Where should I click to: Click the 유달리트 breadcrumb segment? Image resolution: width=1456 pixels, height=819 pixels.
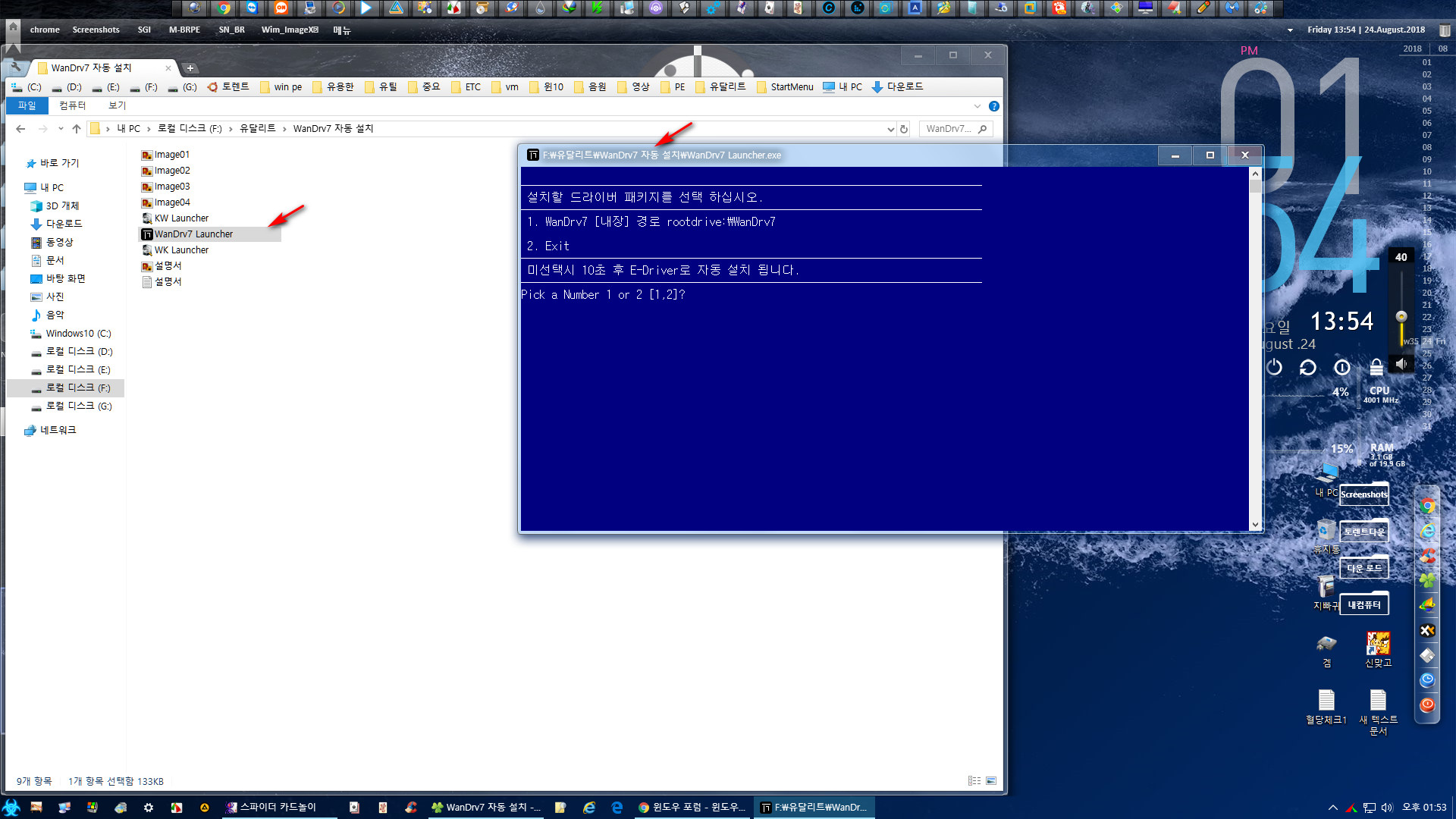pos(258,129)
